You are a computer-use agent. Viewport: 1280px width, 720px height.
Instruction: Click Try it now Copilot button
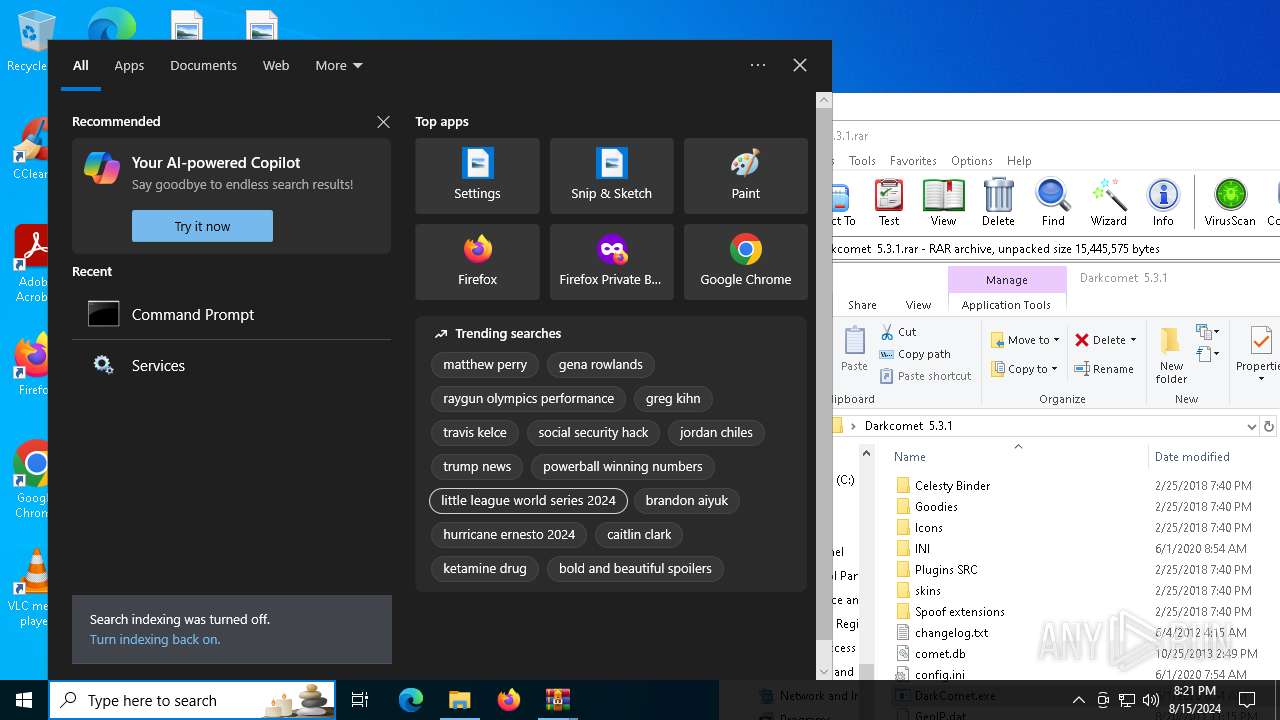click(x=202, y=226)
